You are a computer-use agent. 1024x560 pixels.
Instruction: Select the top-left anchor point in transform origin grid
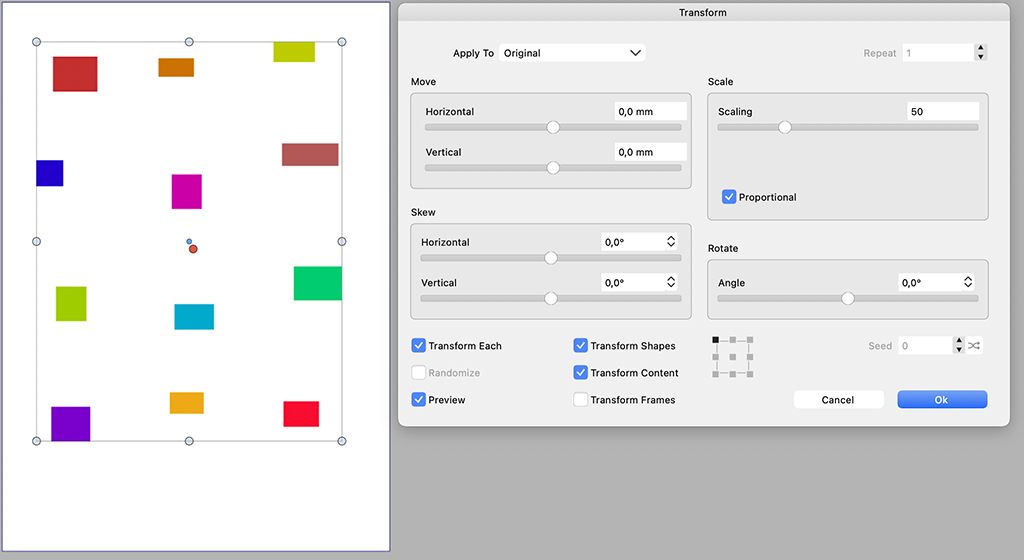click(x=716, y=340)
